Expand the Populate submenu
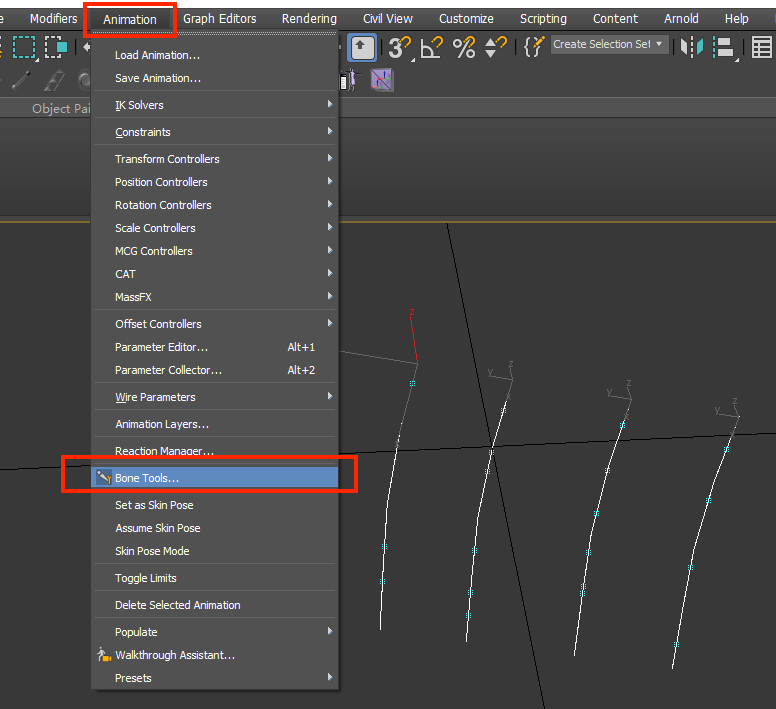This screenshot has width=776, height=709. (215, 632)
